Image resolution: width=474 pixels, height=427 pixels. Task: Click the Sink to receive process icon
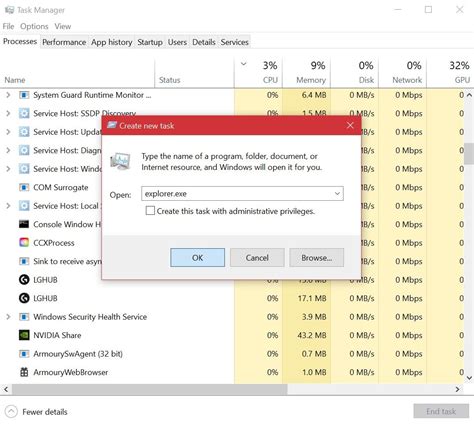pos(24,261)
